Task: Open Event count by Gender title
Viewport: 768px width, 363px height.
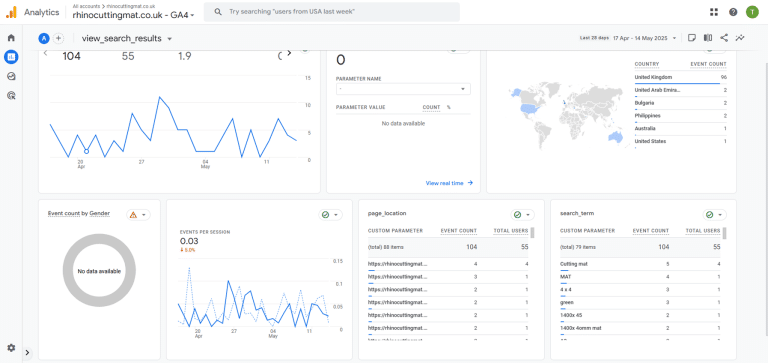Action: [79, 214]
